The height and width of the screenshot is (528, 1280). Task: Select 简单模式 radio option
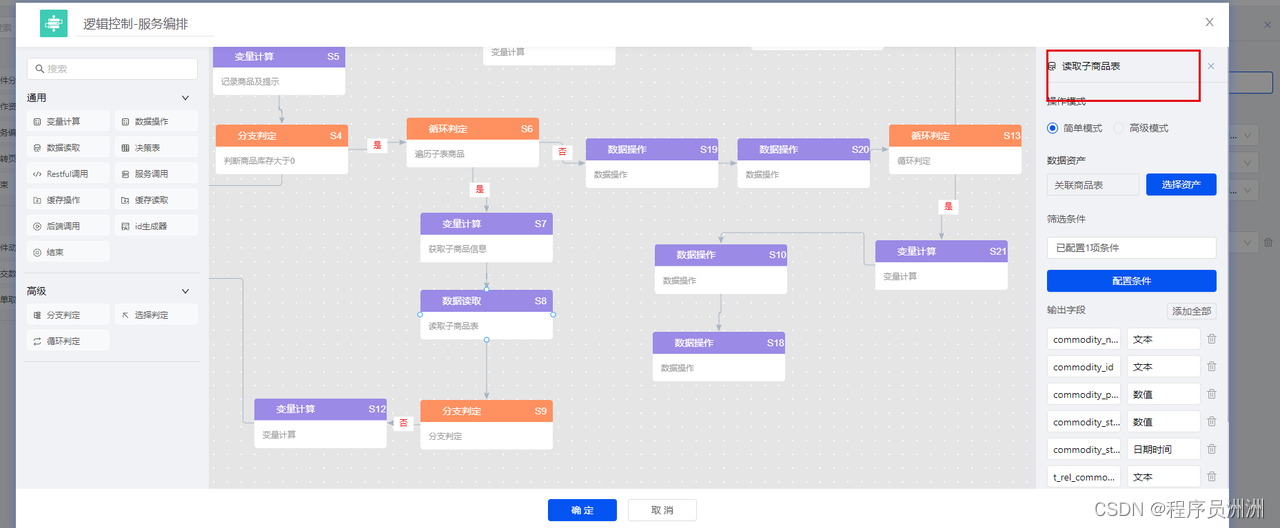1053,128
